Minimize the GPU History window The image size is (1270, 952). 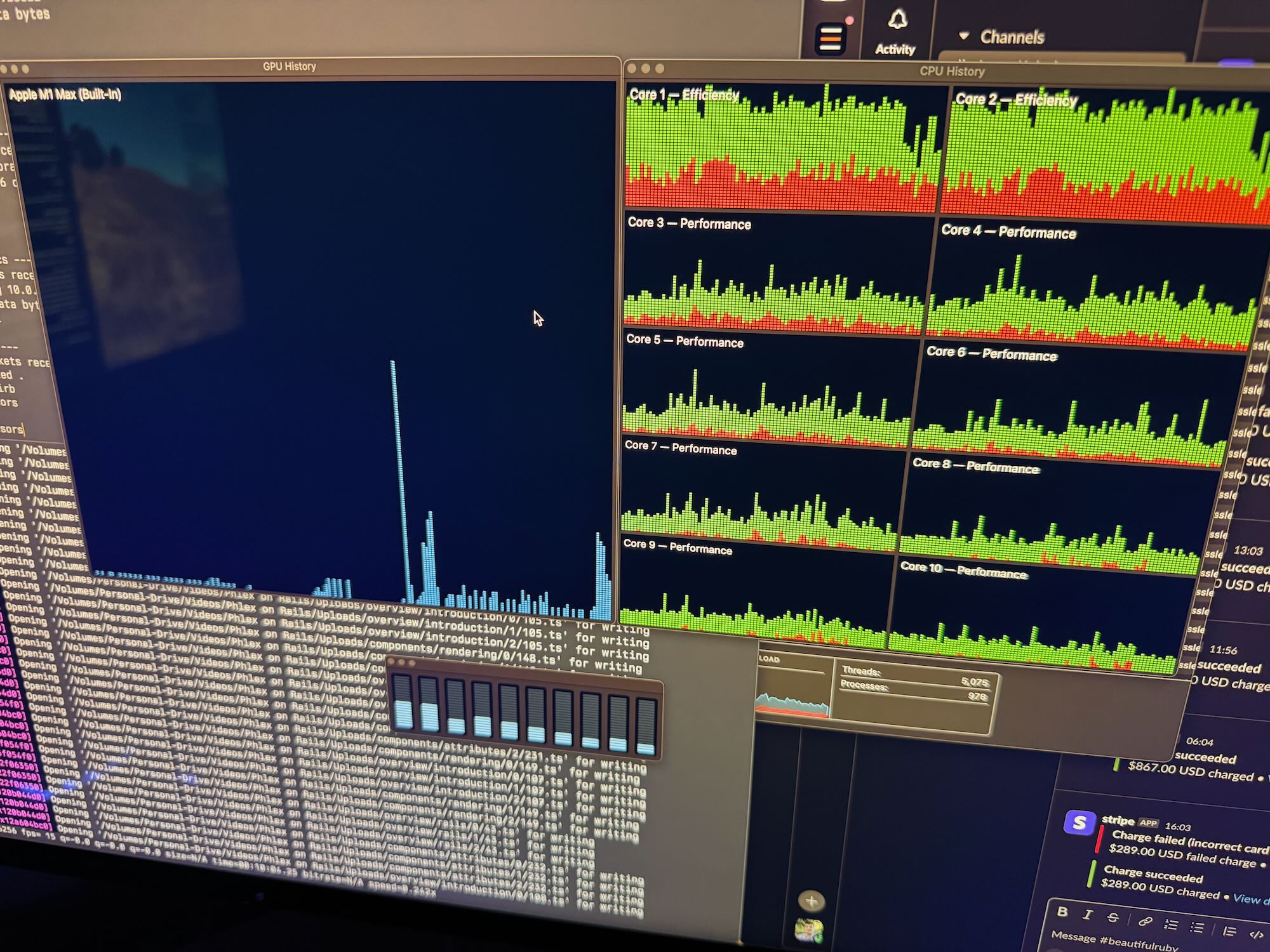click(x=14, y=68)
